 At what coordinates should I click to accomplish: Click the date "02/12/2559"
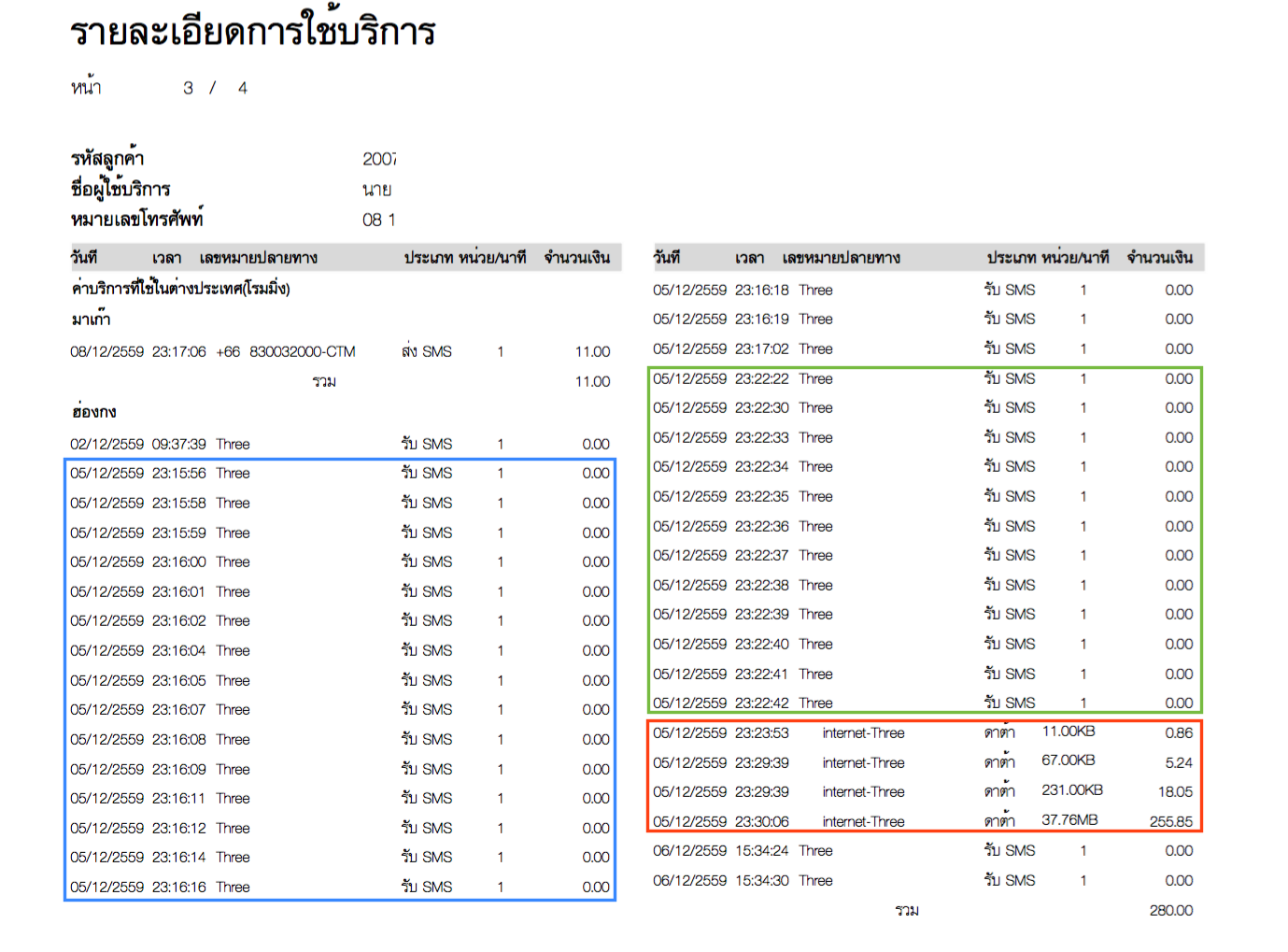click(x=107, y=445)
